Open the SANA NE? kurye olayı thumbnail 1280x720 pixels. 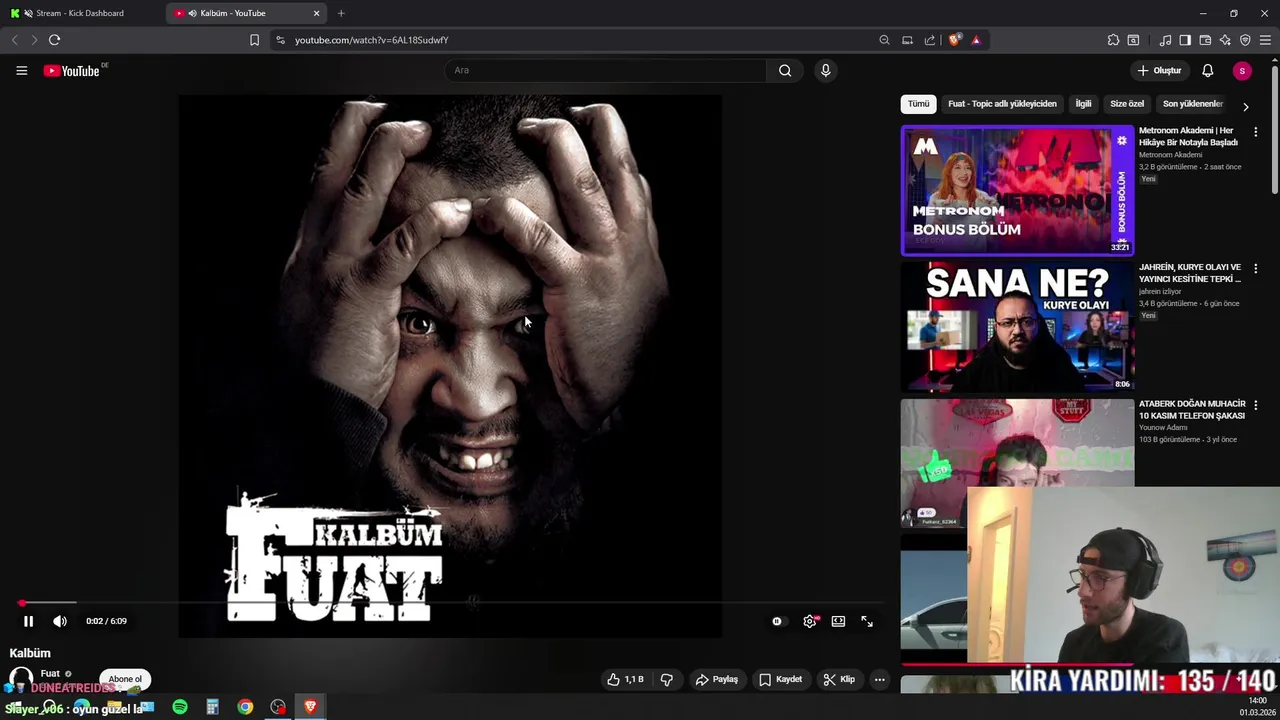coord(1017,326)
